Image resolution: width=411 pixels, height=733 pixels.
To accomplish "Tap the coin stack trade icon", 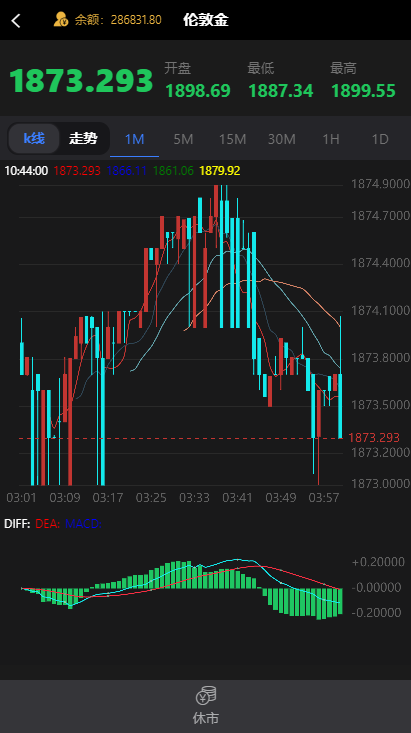I will 206,695.
